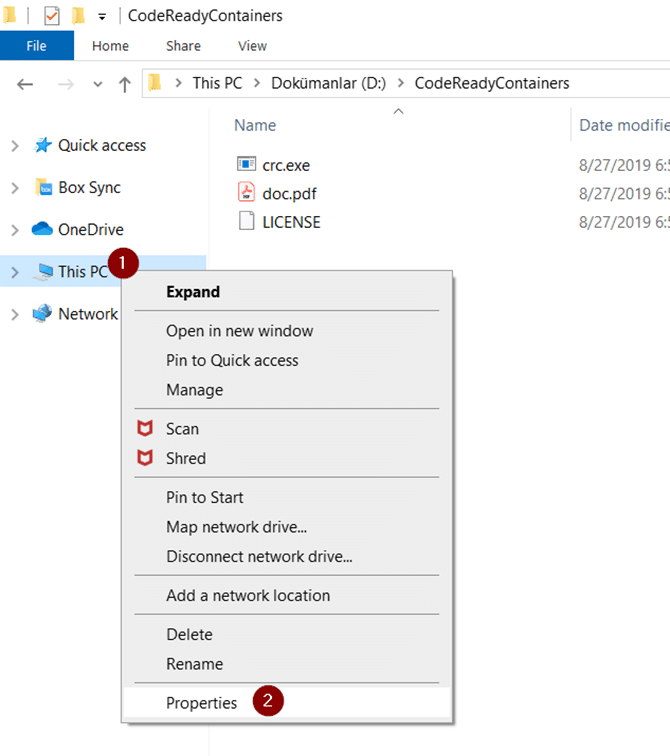Image resolution: width=670 pixels, height=756 pixels.
Task: Click the Properties quick-access checkmark icon
Action: click(x=52, y=16)
